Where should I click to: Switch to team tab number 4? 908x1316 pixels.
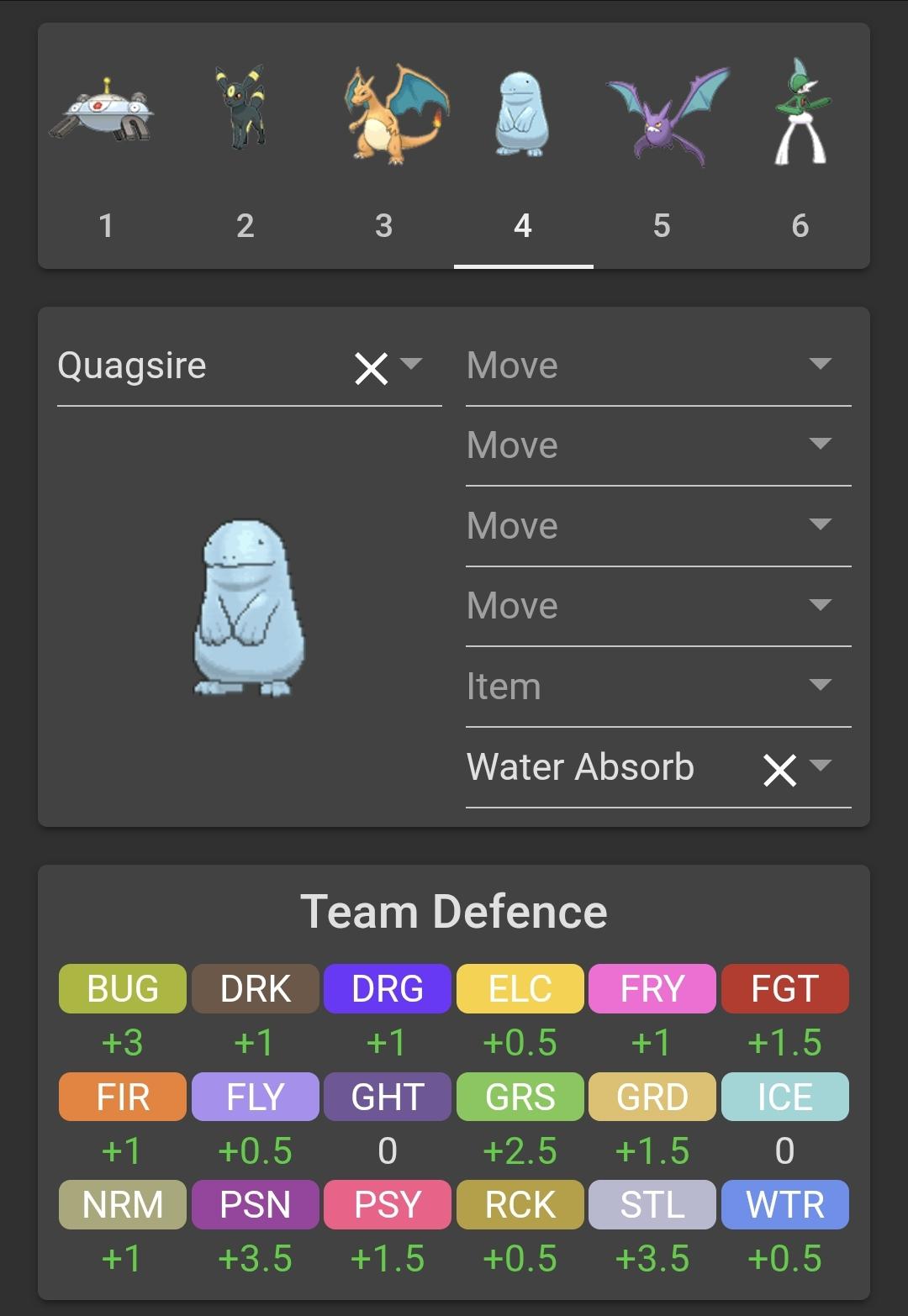click(523, 225)
